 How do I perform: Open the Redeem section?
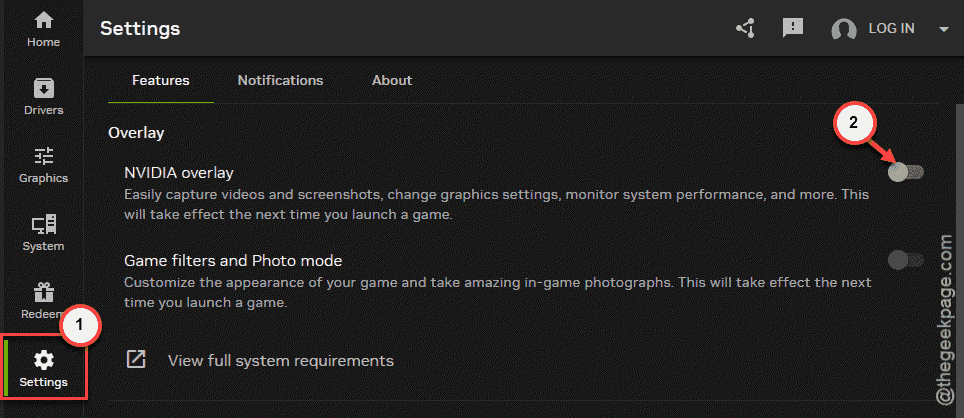click(43, 301)
